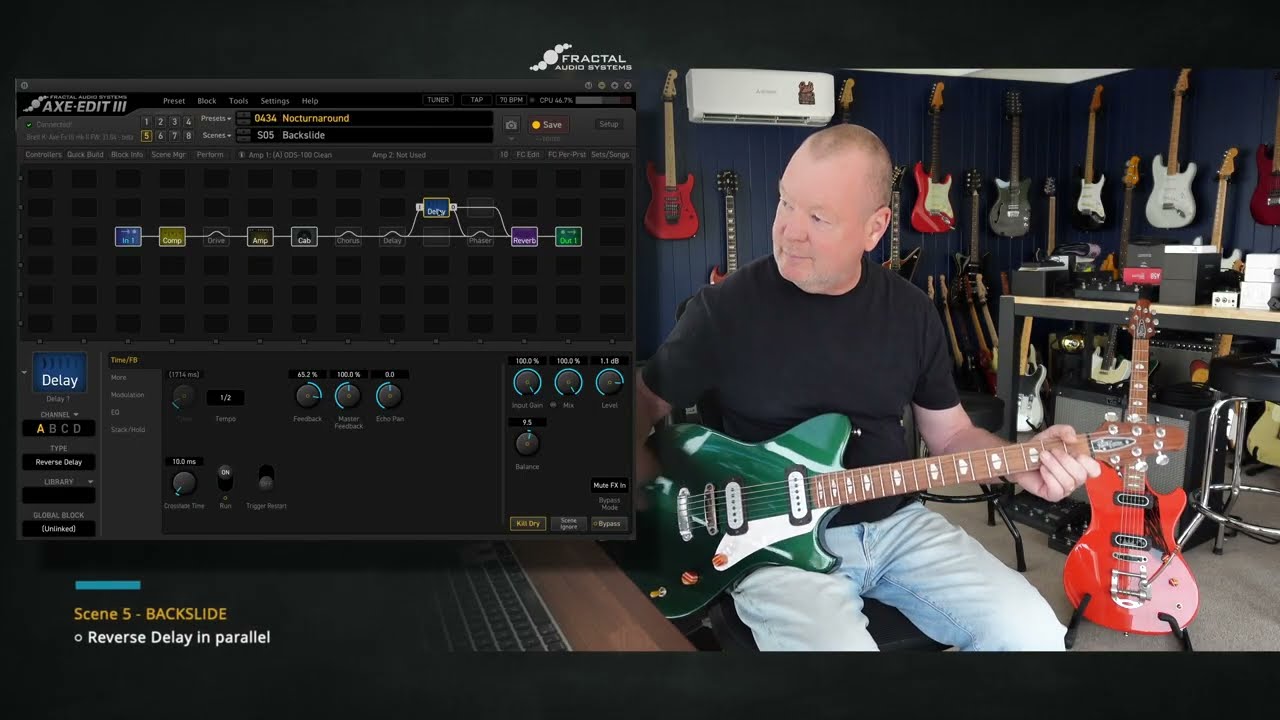1280x720 pixels.
Task: Select scene 5 button
Action: (146, 136)
